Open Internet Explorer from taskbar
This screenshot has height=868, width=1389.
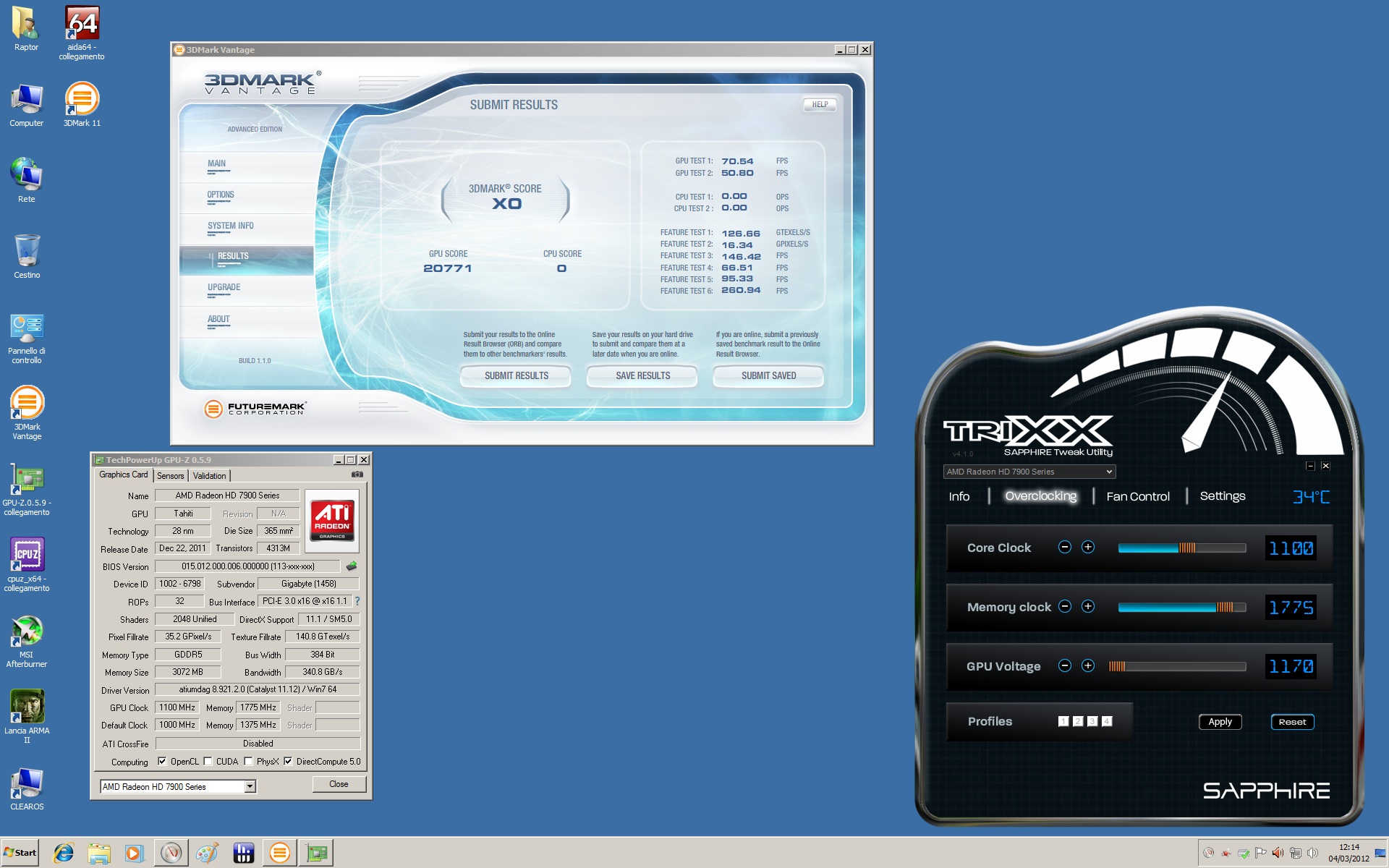[64, 853]
